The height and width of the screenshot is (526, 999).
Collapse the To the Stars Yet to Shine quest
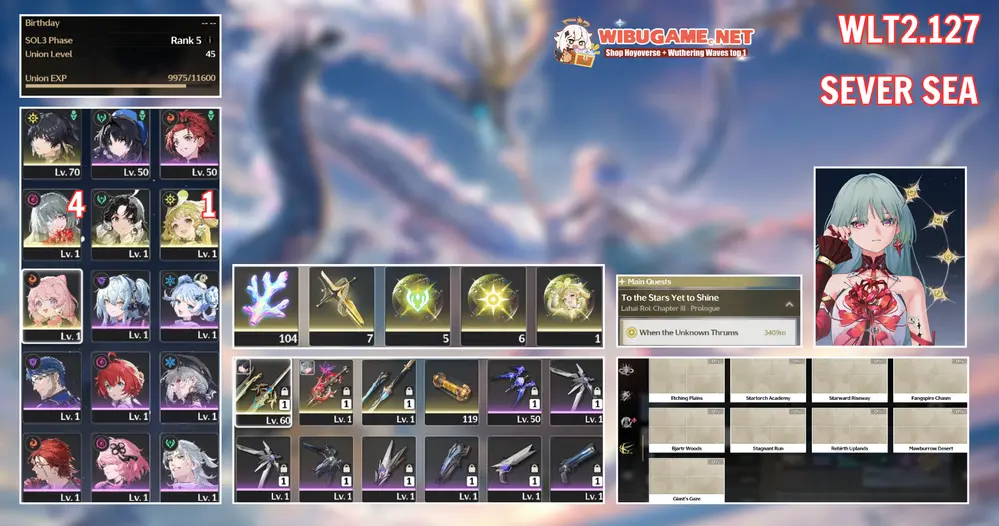(x=788, y=304)
